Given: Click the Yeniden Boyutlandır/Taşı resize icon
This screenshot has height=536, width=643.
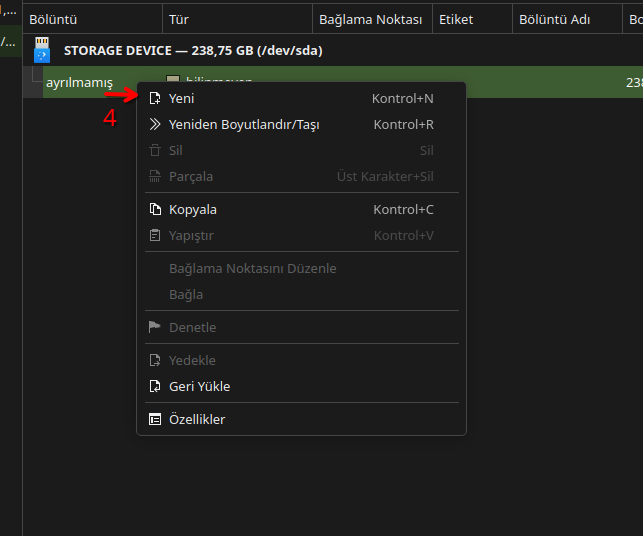Looking at the screenshot, I should pos(154,124).
